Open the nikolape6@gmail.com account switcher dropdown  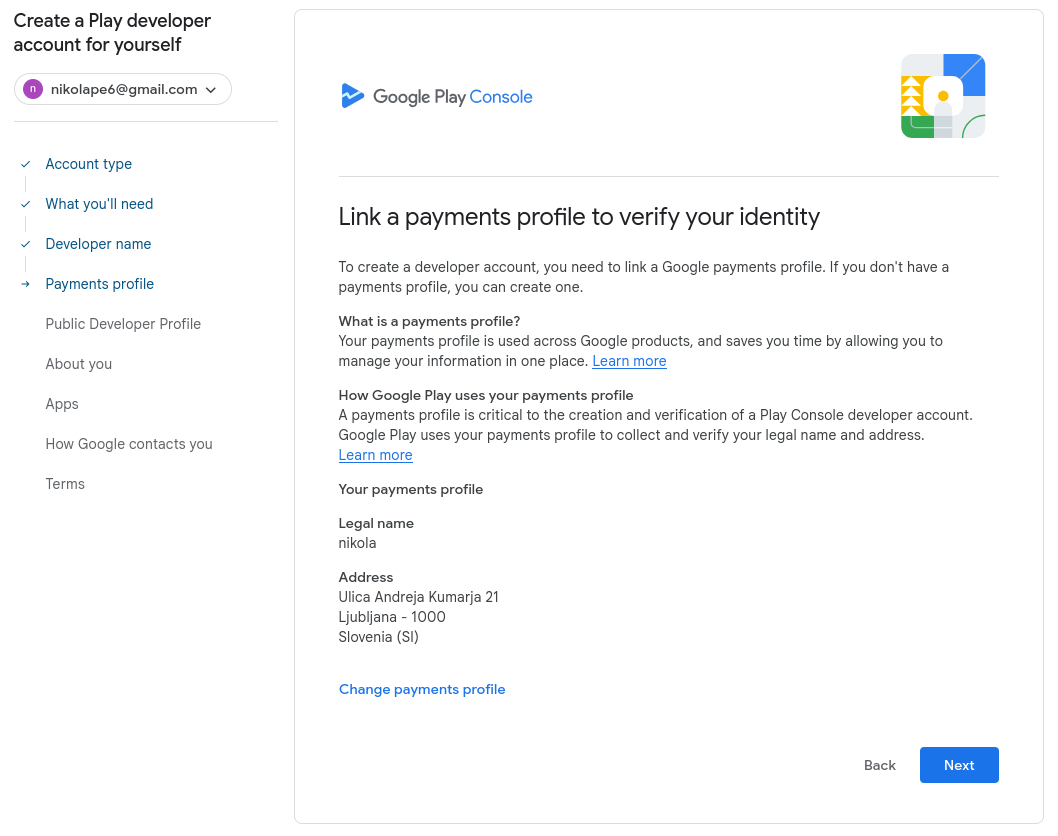point(122,89)
